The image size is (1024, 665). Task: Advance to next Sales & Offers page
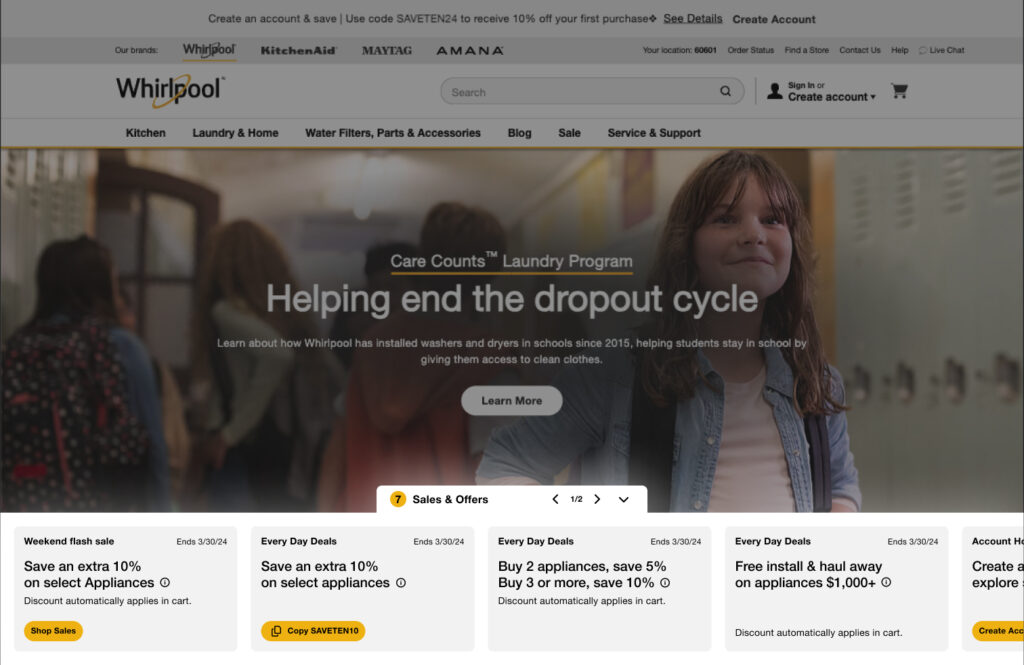pos(597,499)
